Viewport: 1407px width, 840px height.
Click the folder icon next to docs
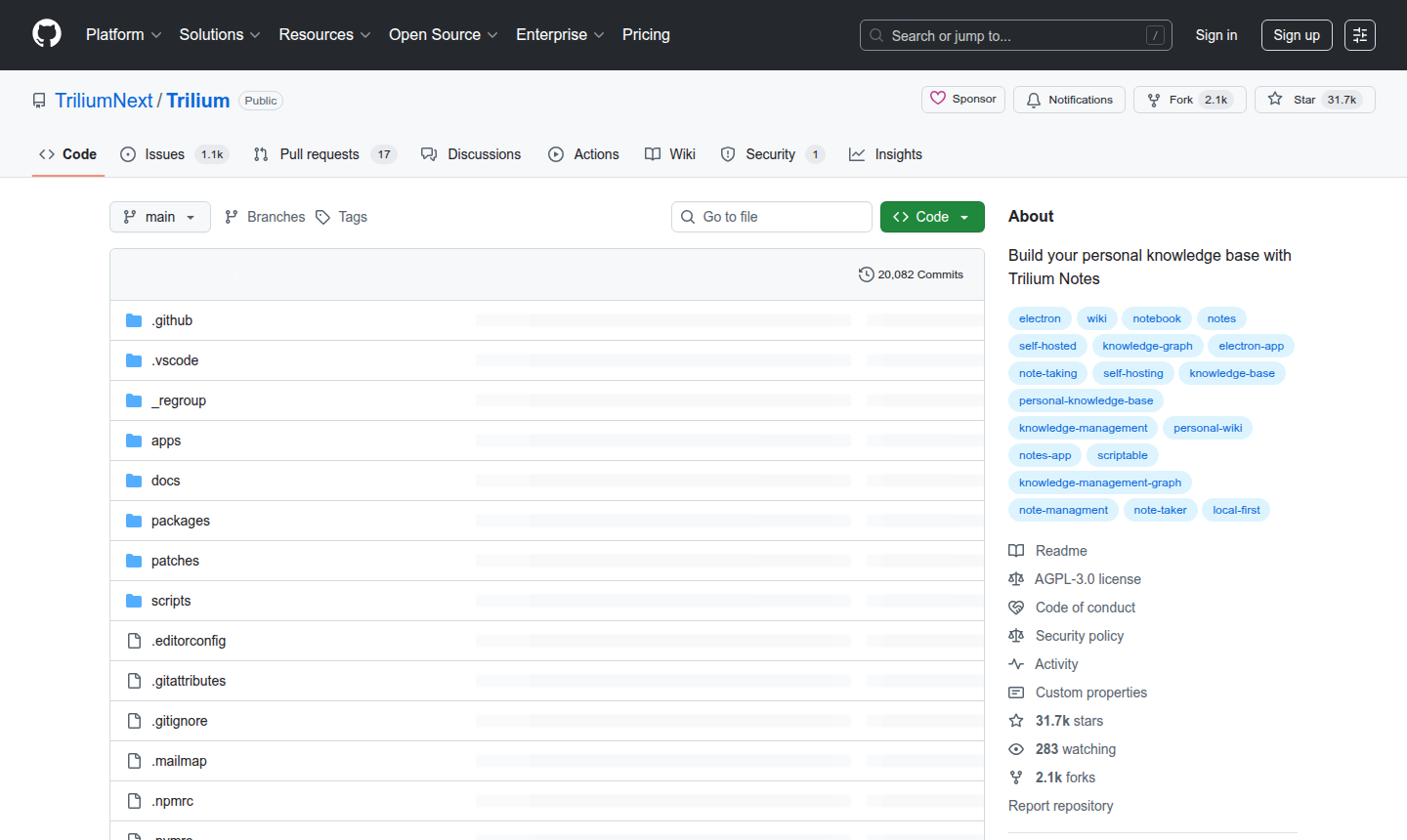click(x=134, y=481)
